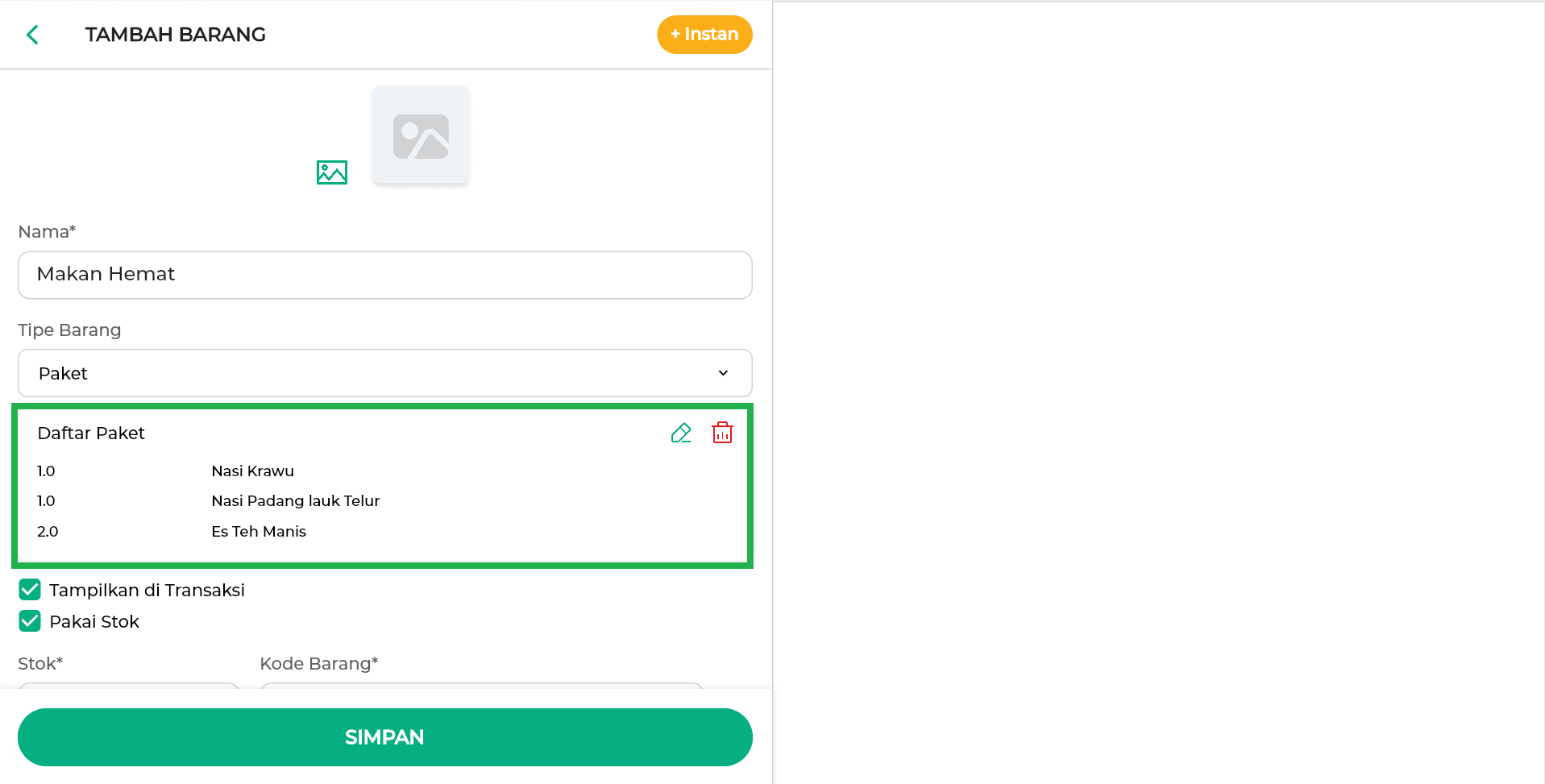Click the Tampilkan di Transaksi label text
This screenshot has height=784, width=1545.
(x=147, y=591)
